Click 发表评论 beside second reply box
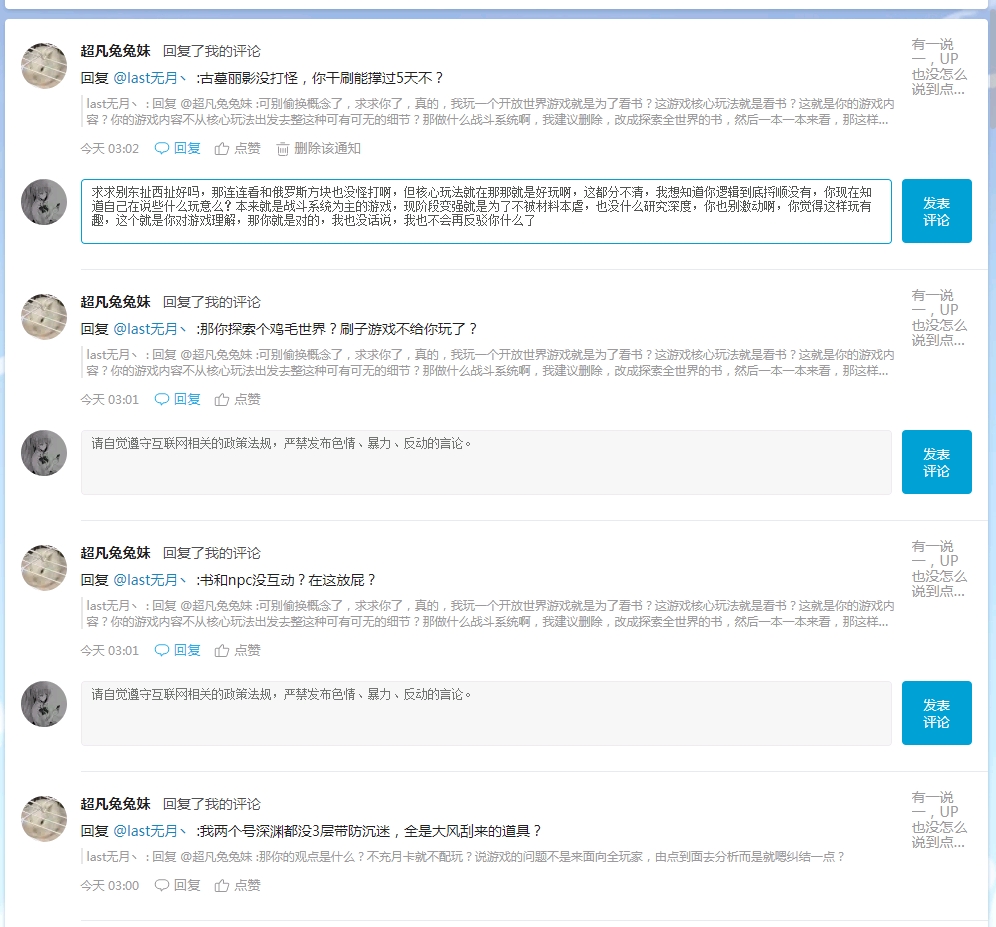The height and width of the screenshot is (927, 996). click(x=936, y=462)
